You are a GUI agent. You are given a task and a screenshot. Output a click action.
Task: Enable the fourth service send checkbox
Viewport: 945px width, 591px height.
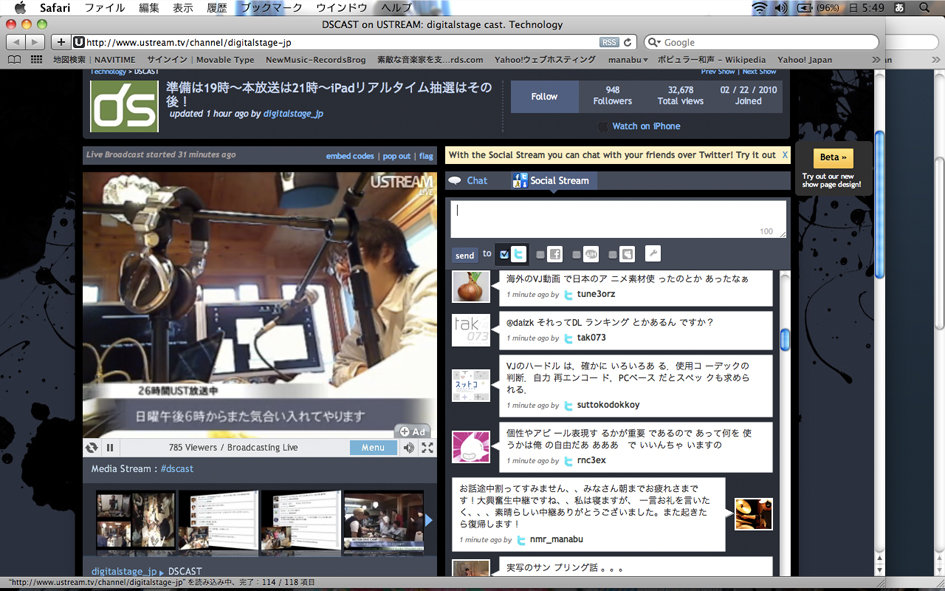[613, 255]
